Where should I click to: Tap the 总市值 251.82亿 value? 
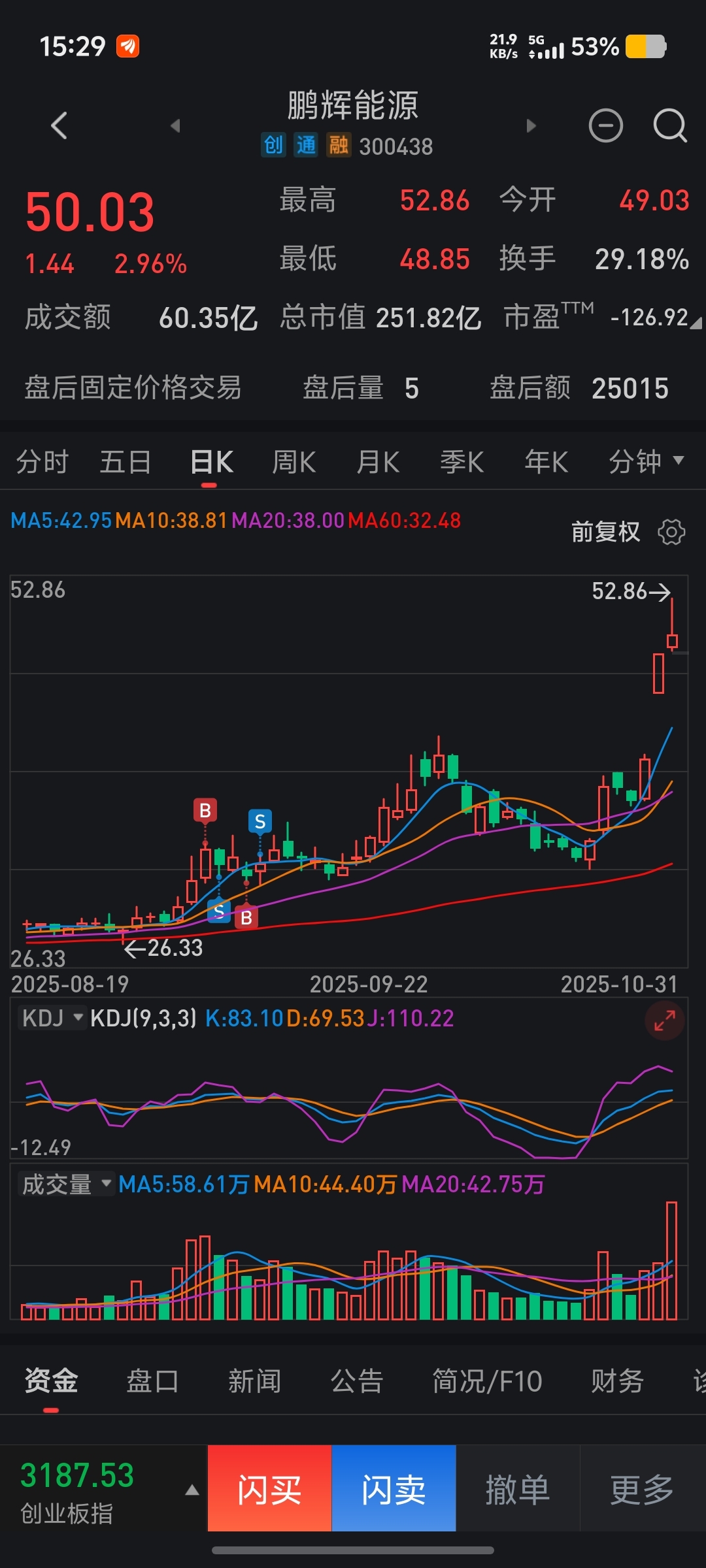[429, 318]
